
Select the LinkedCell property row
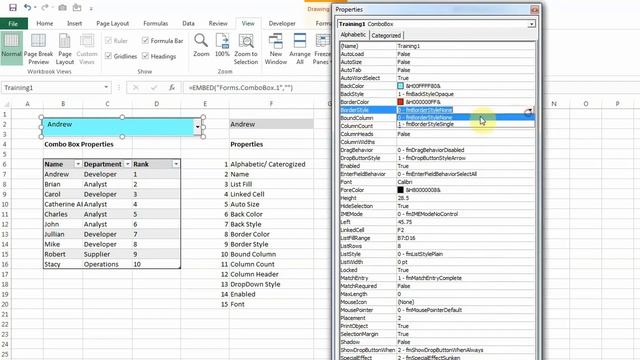pyautogui.click(x=437, y=230)
